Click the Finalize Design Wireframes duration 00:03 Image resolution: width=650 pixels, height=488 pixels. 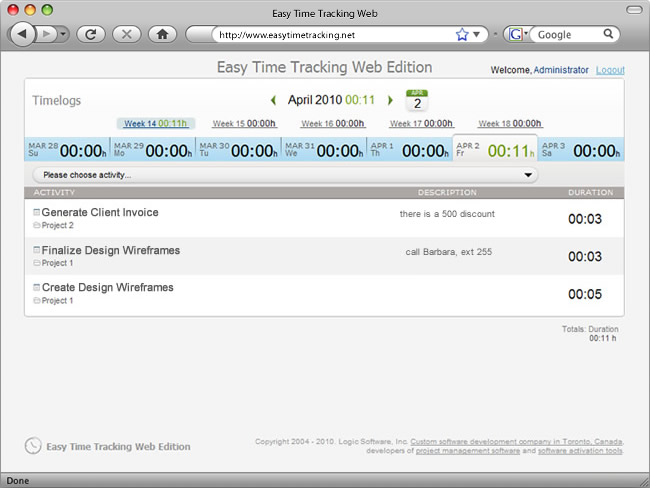(585, 256)
